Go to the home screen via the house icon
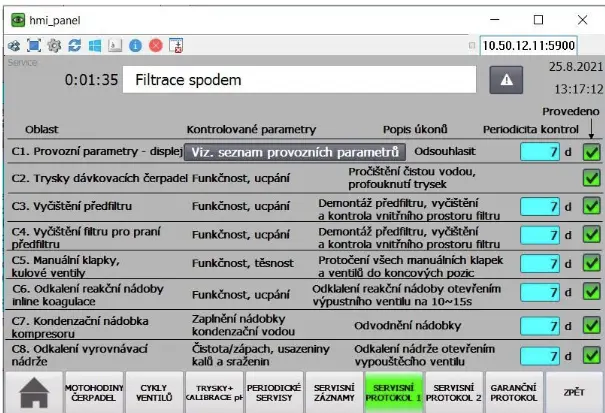605x413 pixels. 34,392
